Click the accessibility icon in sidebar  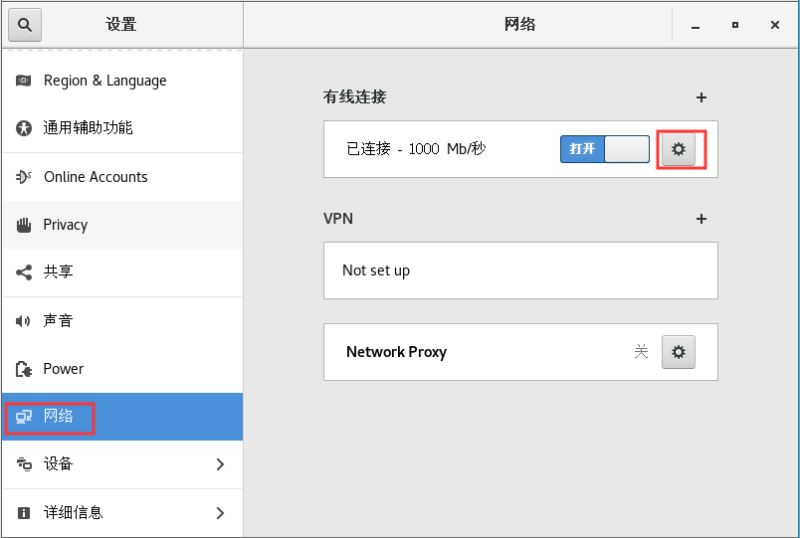click(24, 129)
